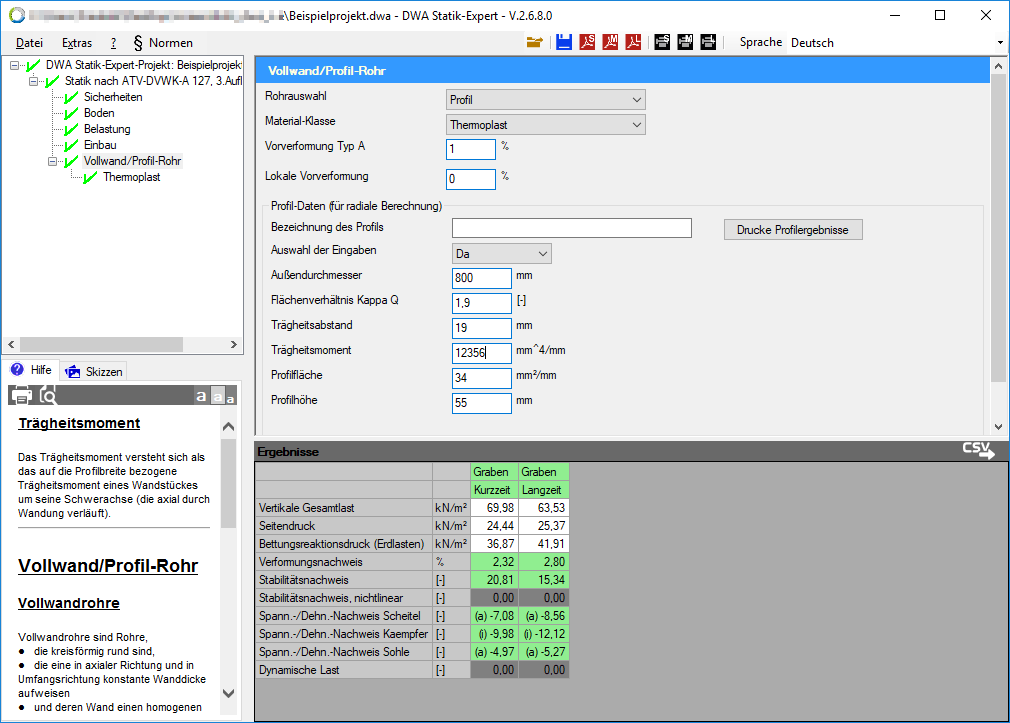
Task: Print the help text using printer icon
Action: click(x=21, y=395)
